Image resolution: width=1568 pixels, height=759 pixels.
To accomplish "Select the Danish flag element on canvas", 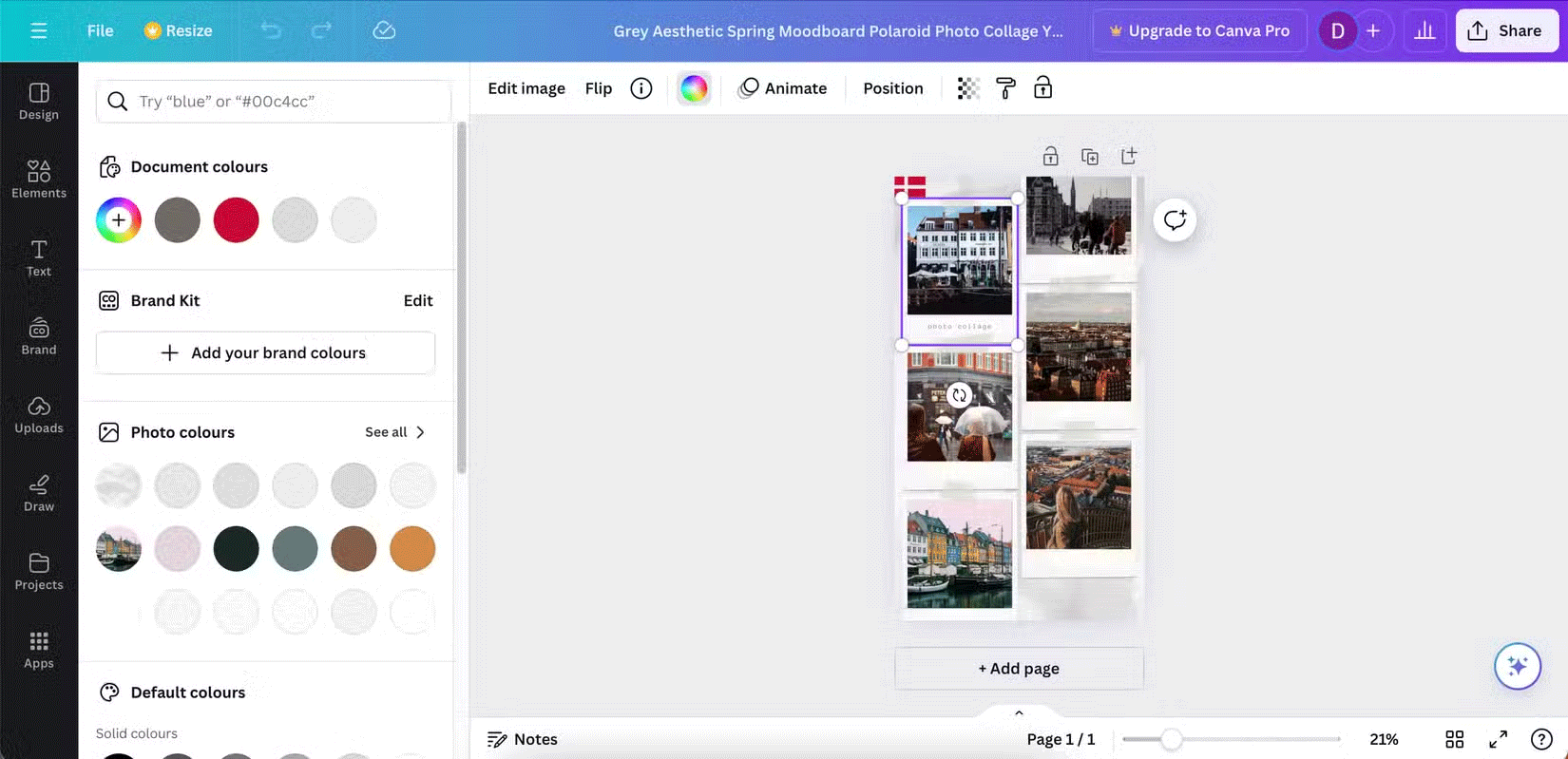I will point(909,188).
